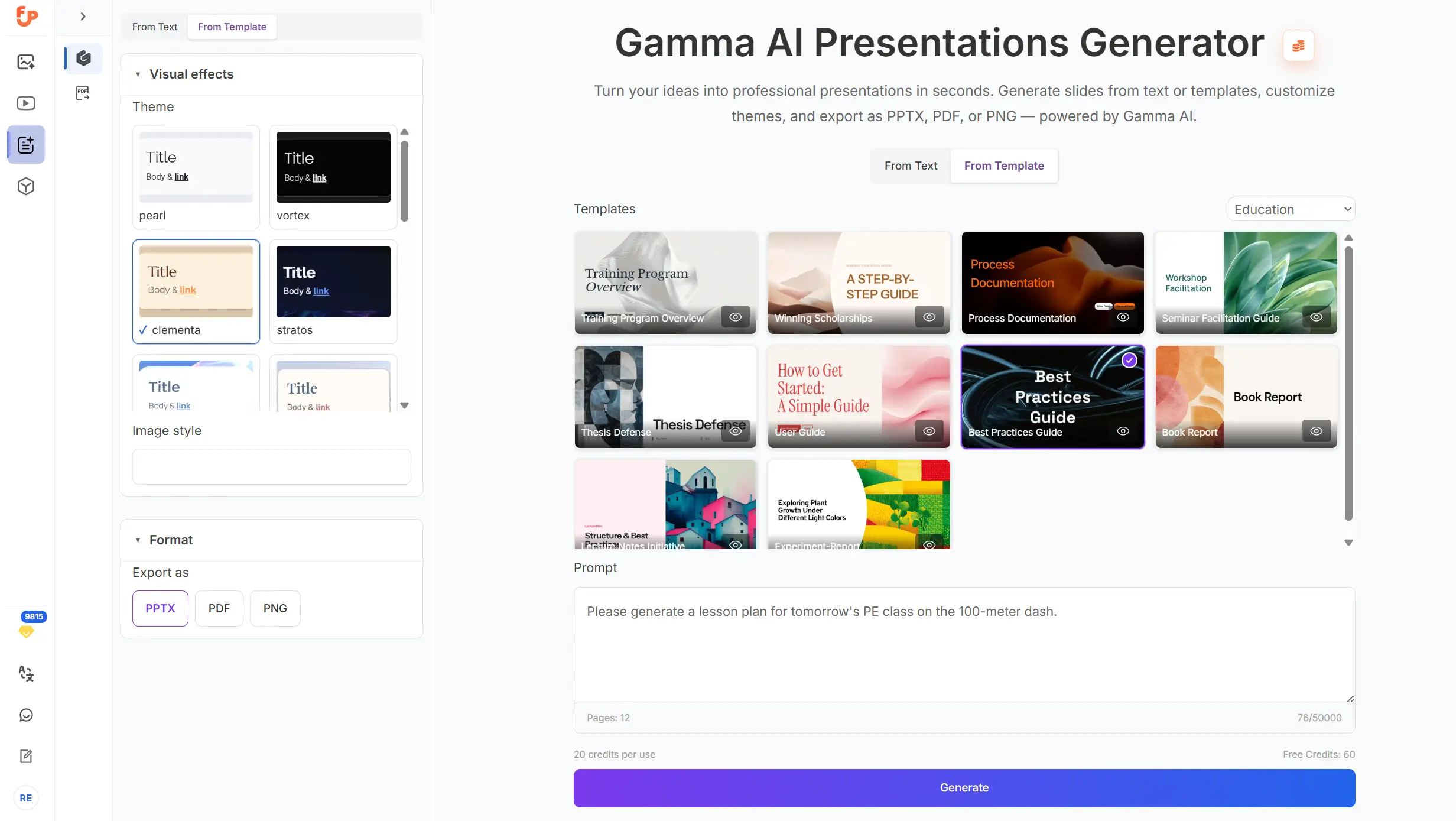This screenshot has width=1456, height=821.
Task: Open the AI image generation tool
Action: click(x=26, y=61)
